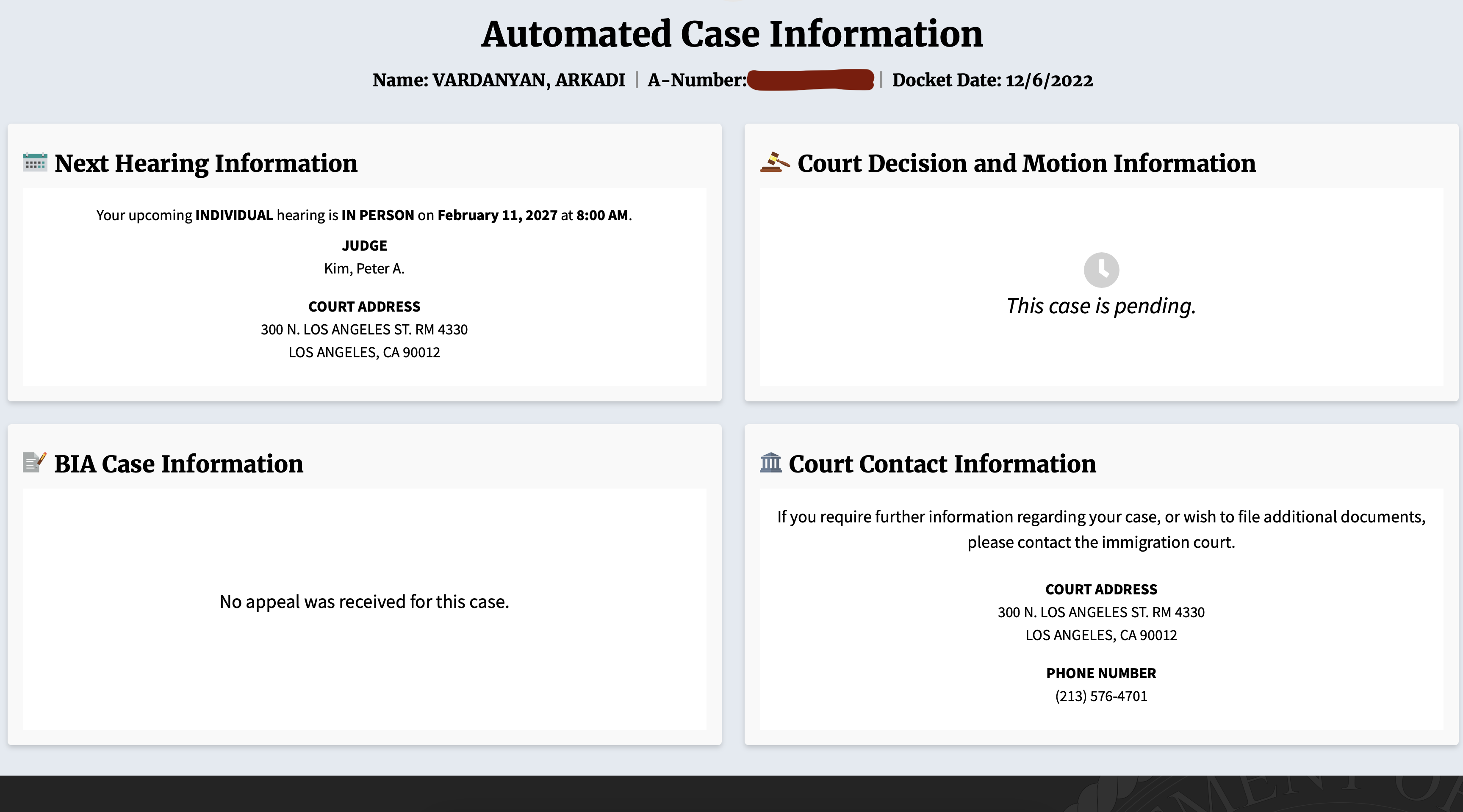
Task: Click the INDIVIDUAL hearing type text
Action: [234, 215]
